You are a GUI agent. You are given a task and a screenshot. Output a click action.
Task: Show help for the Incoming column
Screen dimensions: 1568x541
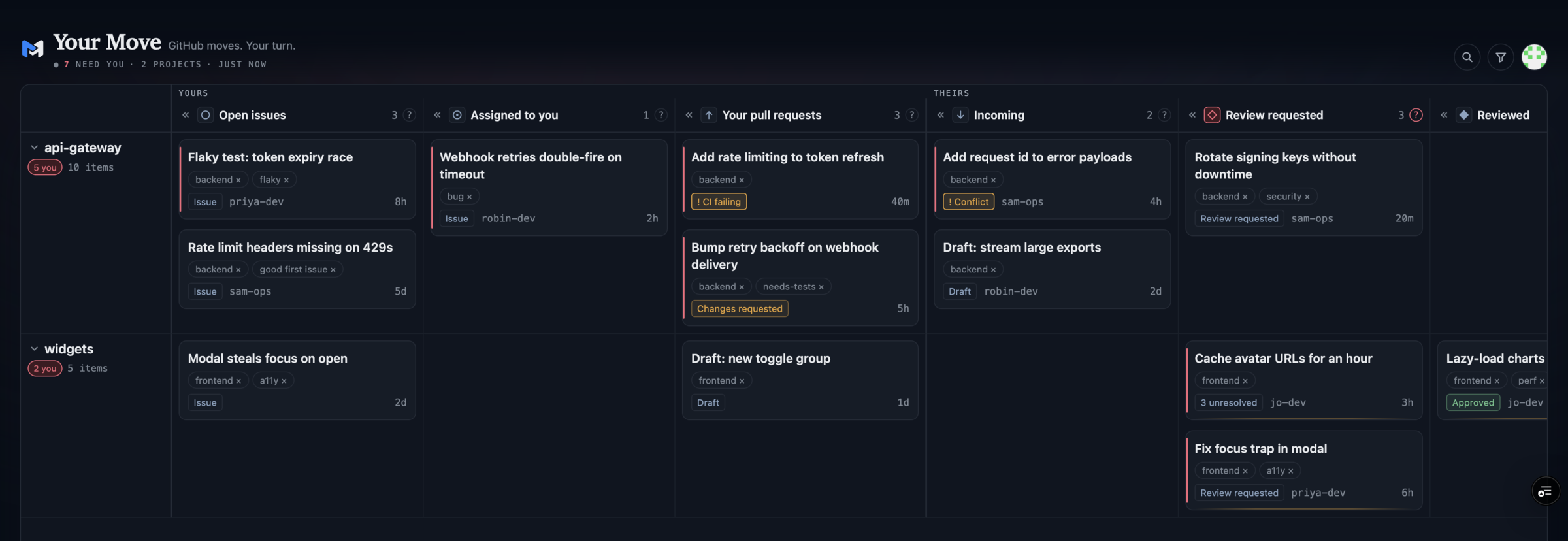pyautogui.click(x=1164, y=115)
